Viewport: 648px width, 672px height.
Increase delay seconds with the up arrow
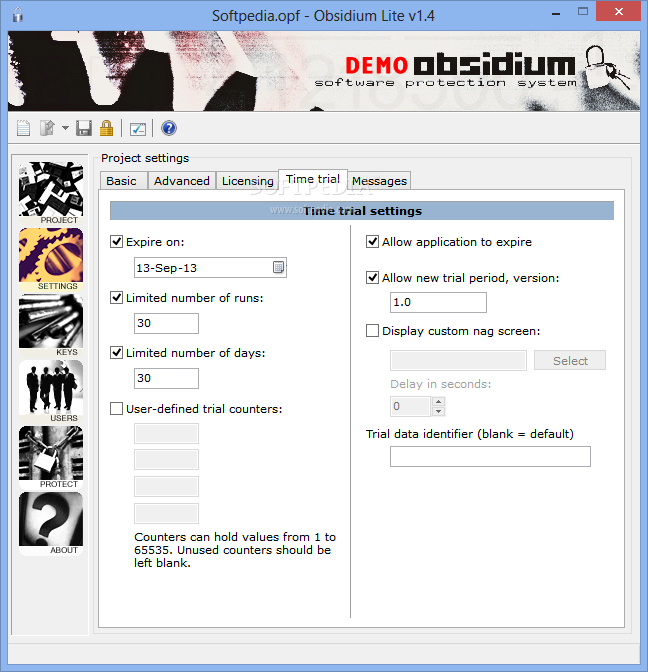click(438, 402)
